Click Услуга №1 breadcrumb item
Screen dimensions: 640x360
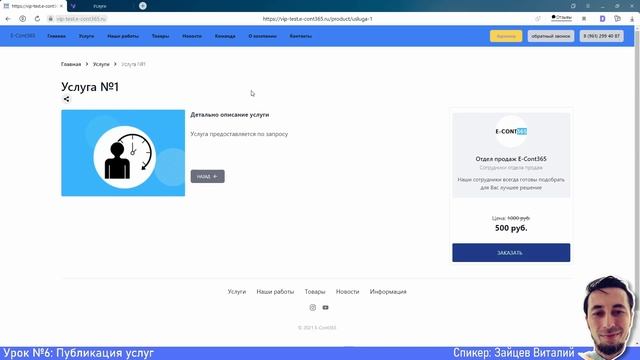133,64
